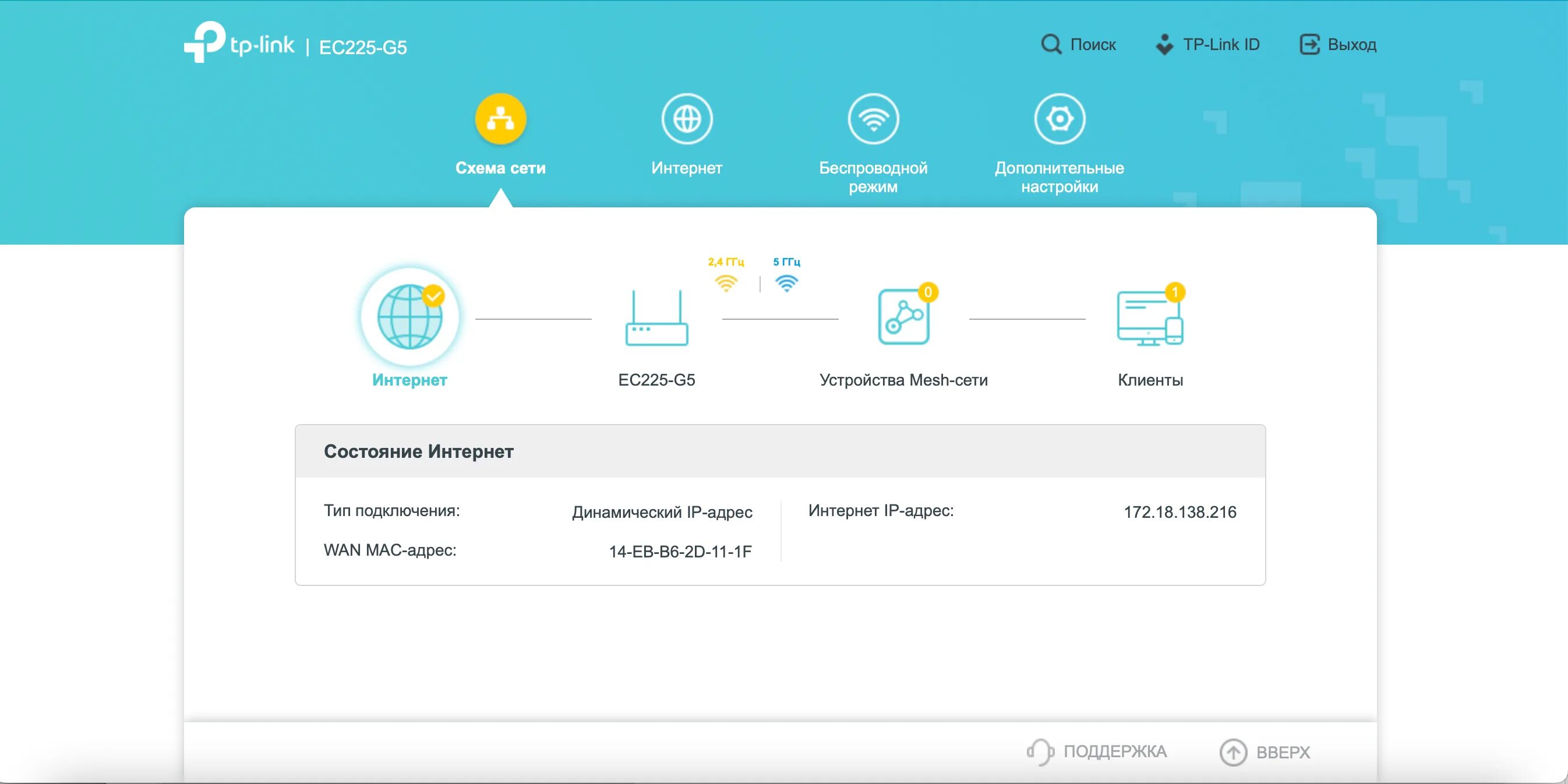Select the EC225-G5 router icon

click(657, 319)
